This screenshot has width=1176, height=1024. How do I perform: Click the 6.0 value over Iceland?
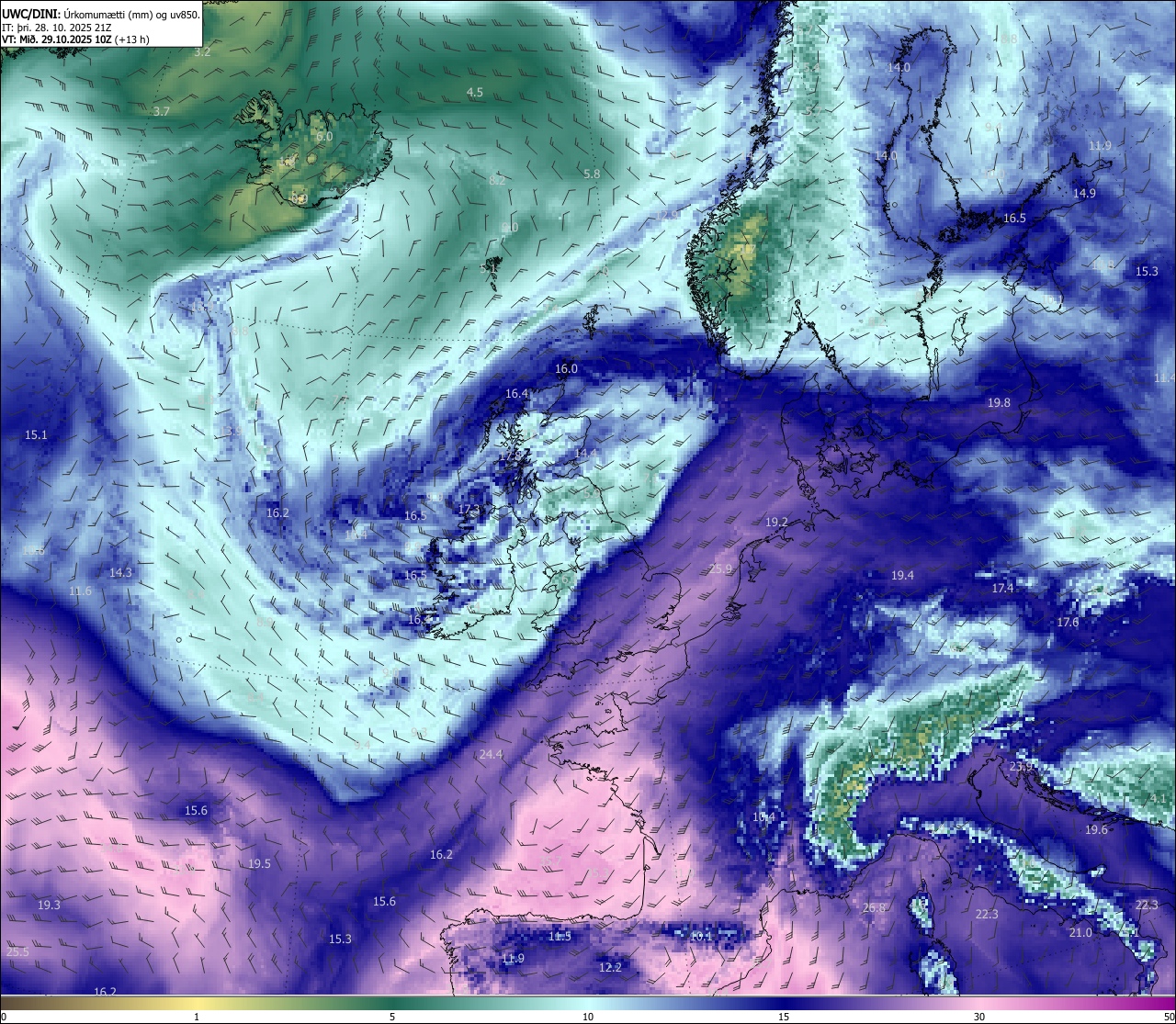tap(324, 136)
